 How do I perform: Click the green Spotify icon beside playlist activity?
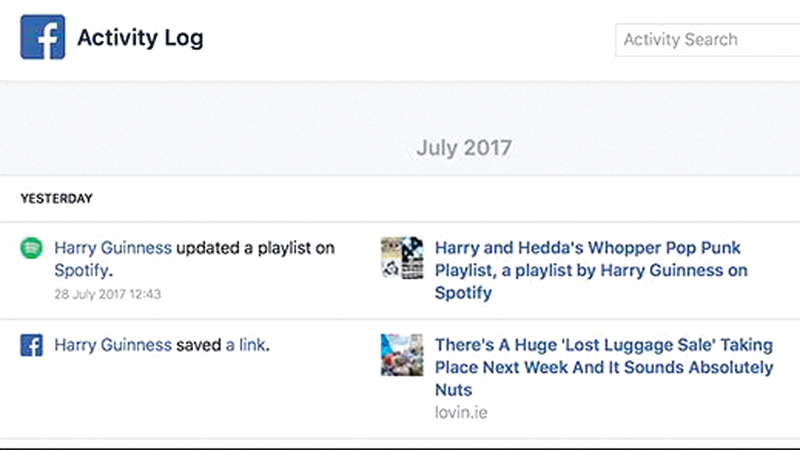pos(31,248)
